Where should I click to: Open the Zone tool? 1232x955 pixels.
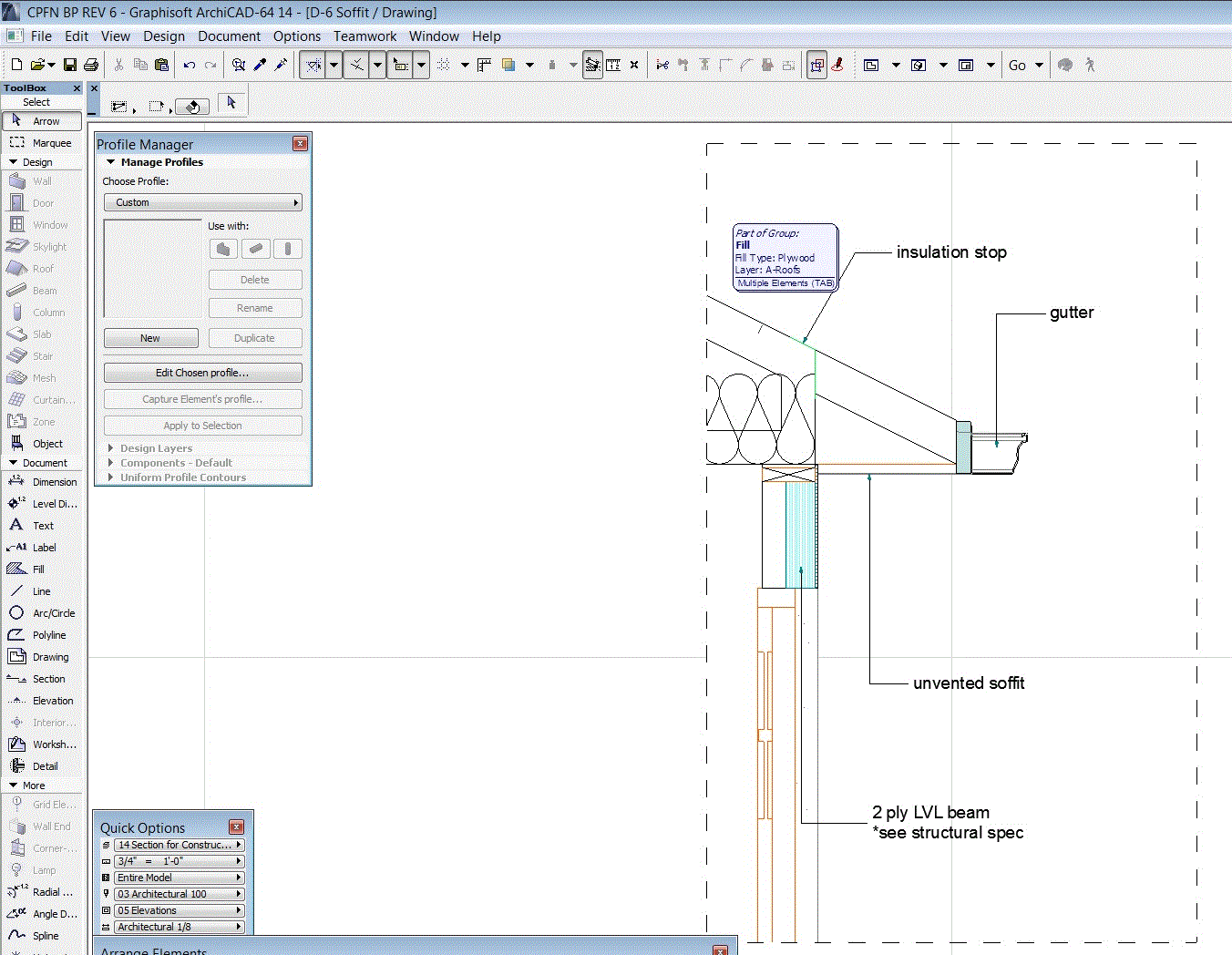click(x=41, y=421)
